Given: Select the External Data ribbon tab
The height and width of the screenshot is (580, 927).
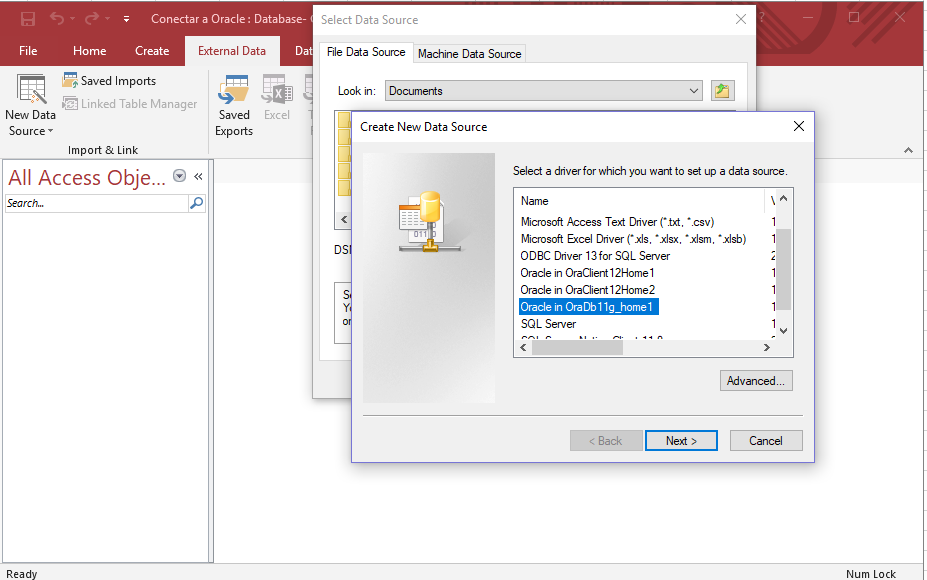Looking at the screenshot, I should (x=232, y=51).
